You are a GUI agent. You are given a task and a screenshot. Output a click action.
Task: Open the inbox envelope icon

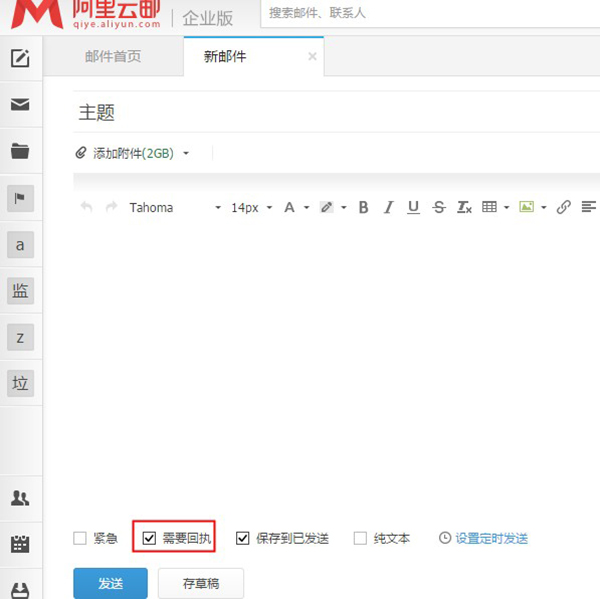point(20,104)
